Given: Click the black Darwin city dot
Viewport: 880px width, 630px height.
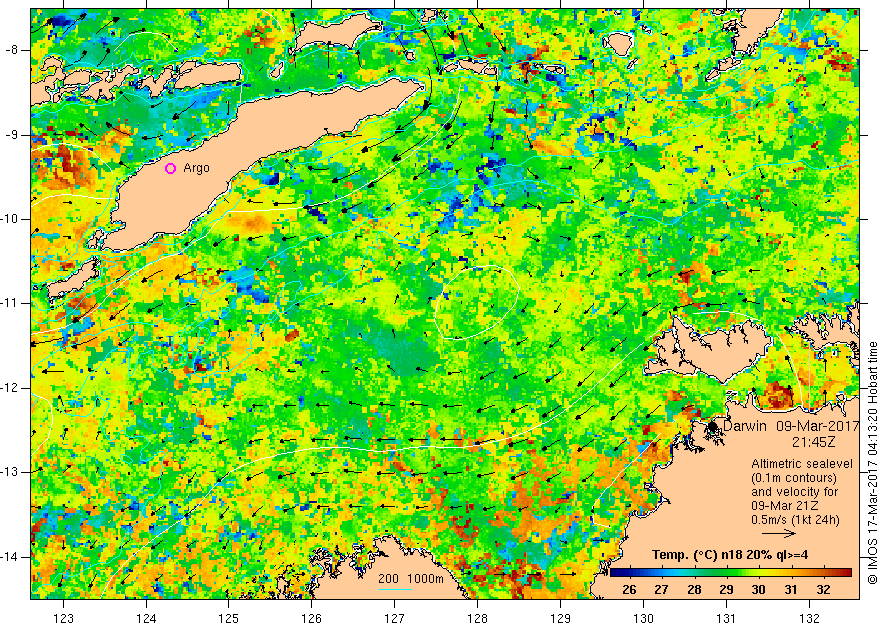Looking at the screenshot, I should (x=712, y=427).
